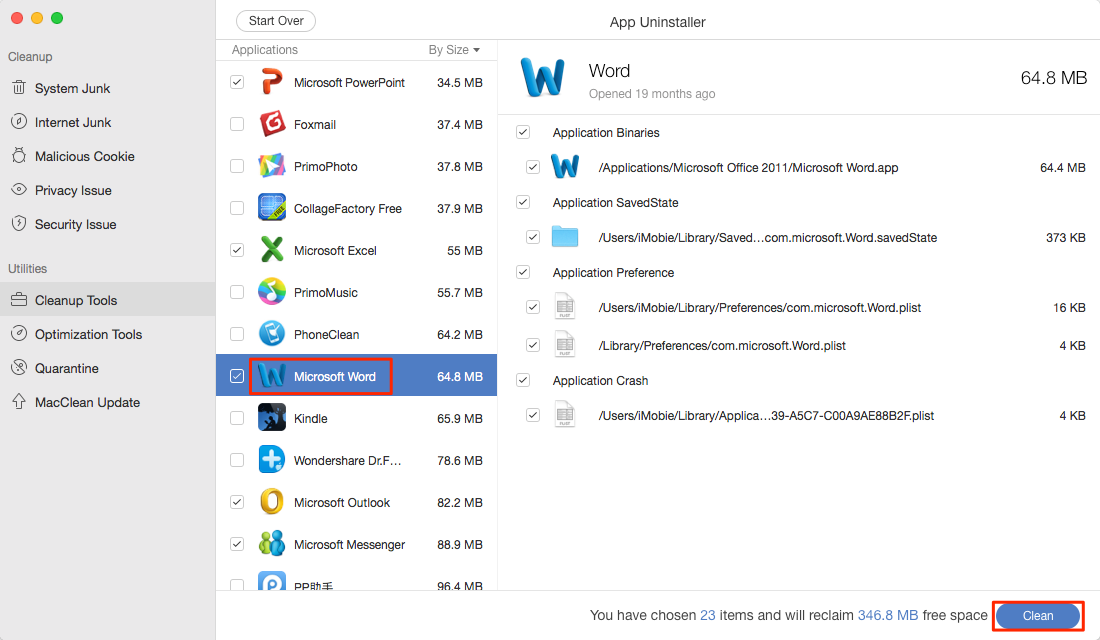The width and height of the screenshot is (1100, 640).
Task: Click the PhoneClean app icon
Action: (x=271, y=334)
